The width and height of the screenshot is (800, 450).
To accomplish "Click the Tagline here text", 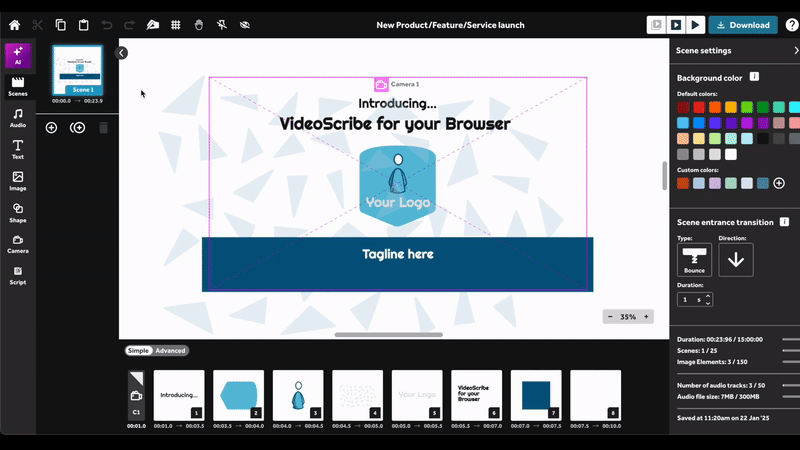I will (397, 254).
